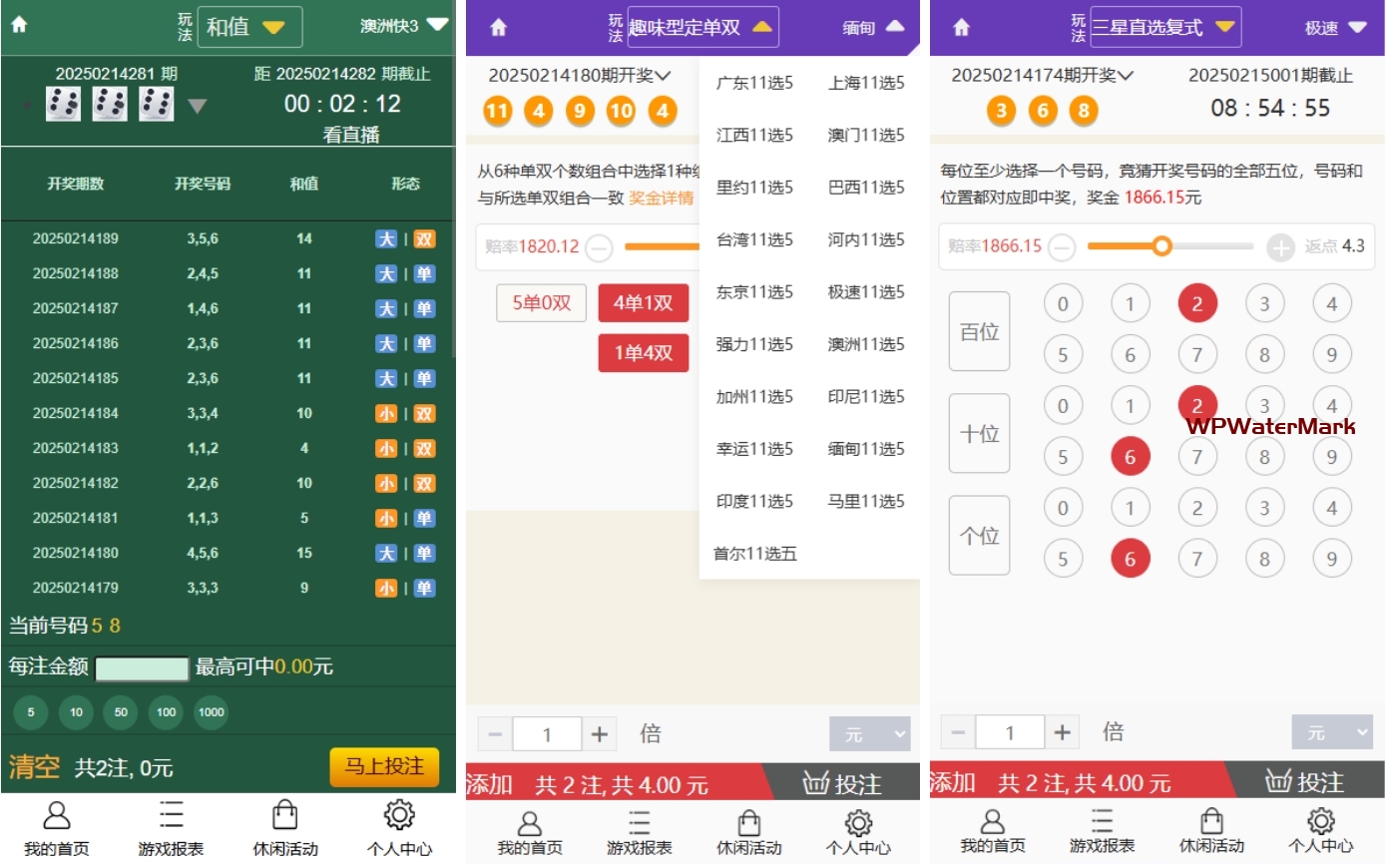Choose 首尔11选五 from the game list
1386x868 pixels.
[754, 554]
